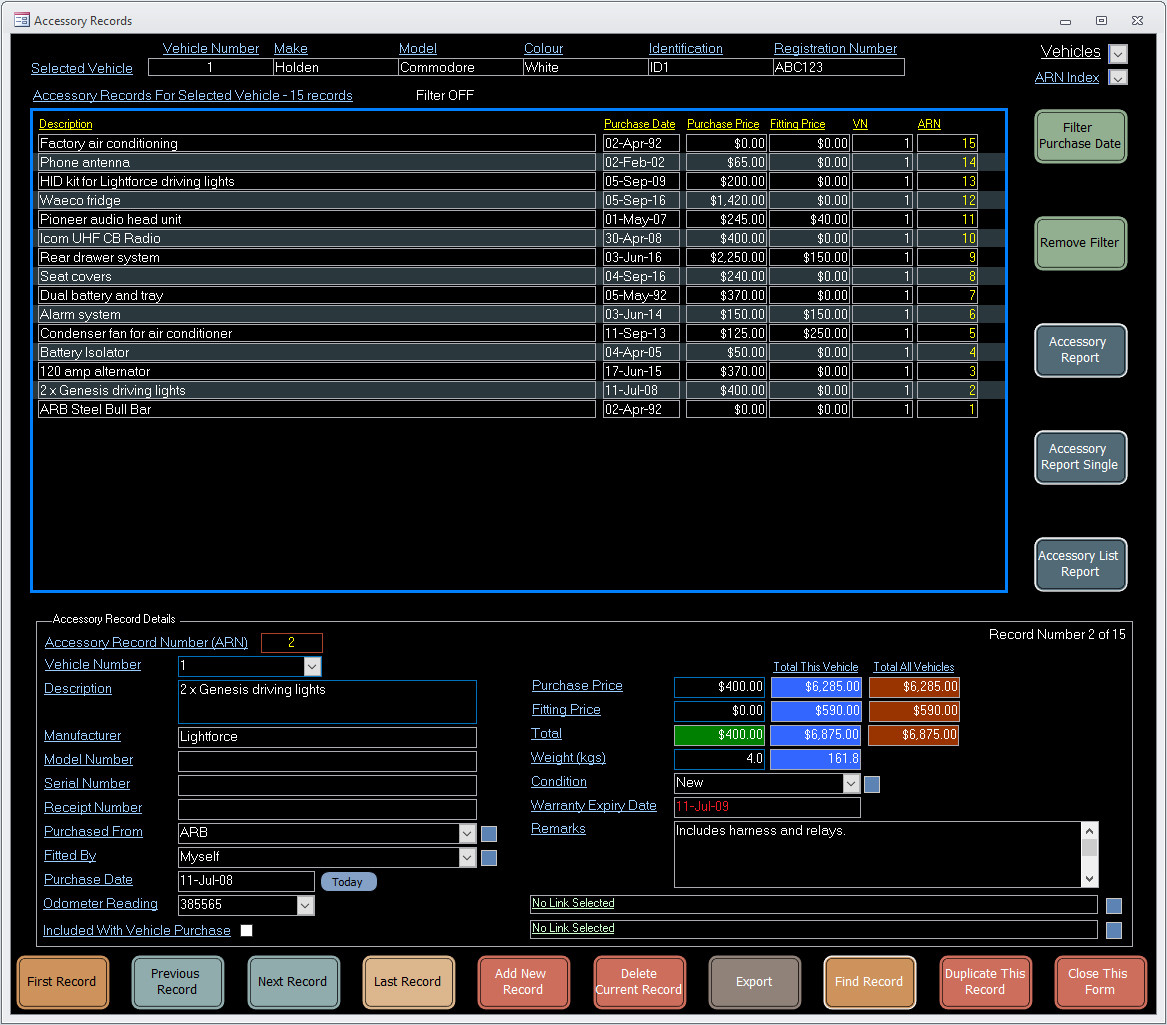The image size is (1167, 1025).
Task: Click the first No Link Selected link
Action: (572, 903)
